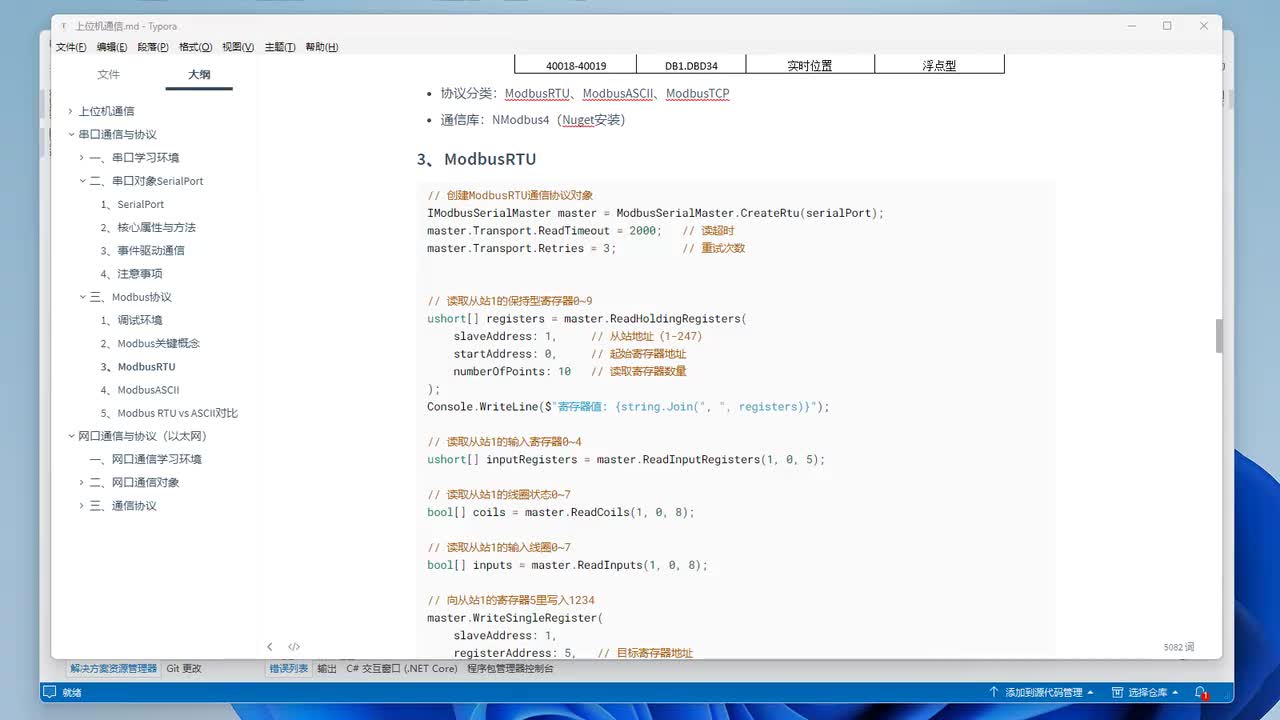Image resolution: width=1280 pixels, height=720 pixels.
Task: Click the code line with Console.WriteLine
Action: (628, 407)
